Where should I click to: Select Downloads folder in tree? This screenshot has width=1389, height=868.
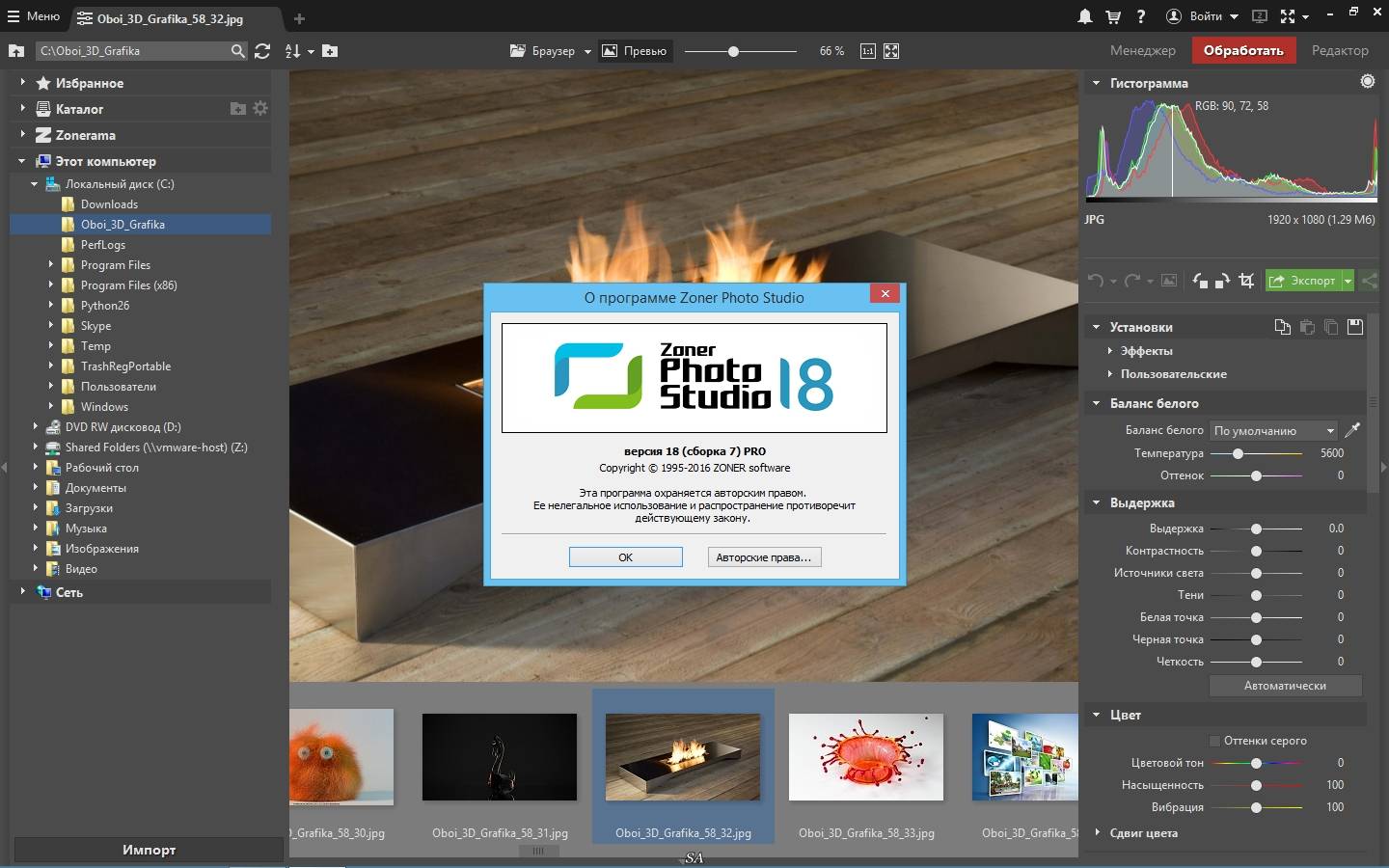point(109,204)
